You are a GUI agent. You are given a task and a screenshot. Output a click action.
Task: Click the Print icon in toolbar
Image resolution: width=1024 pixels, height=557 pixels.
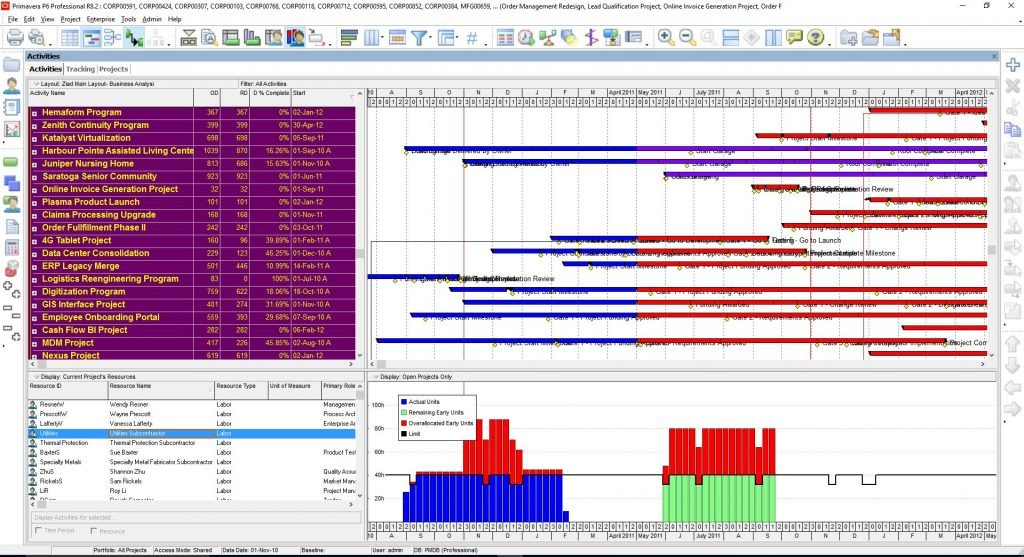tap(14, 37)
